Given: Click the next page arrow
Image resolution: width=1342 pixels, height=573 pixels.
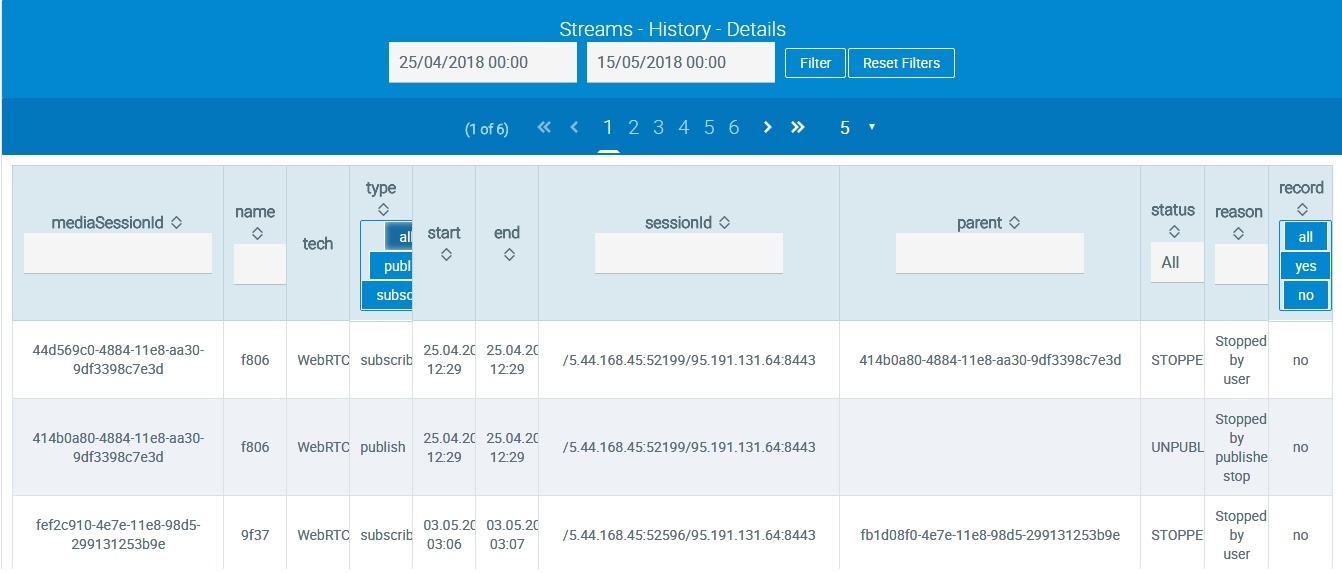Looking at the screenshot, I should tap(767, 128).
